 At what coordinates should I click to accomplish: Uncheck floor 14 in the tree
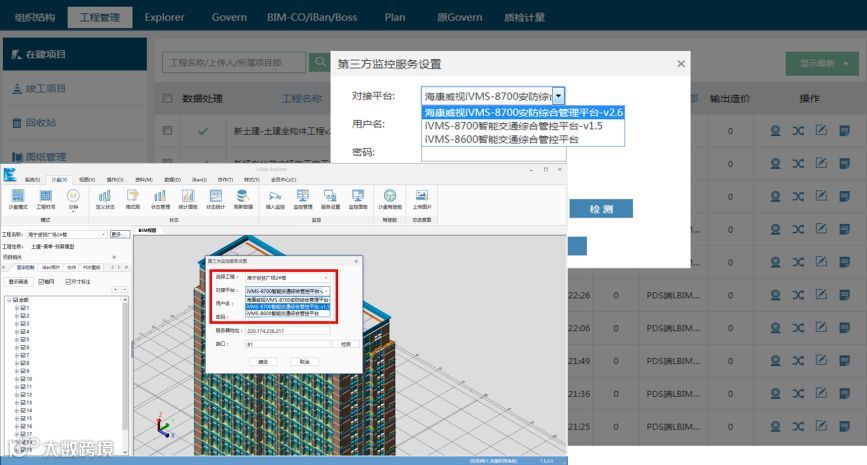23,410
